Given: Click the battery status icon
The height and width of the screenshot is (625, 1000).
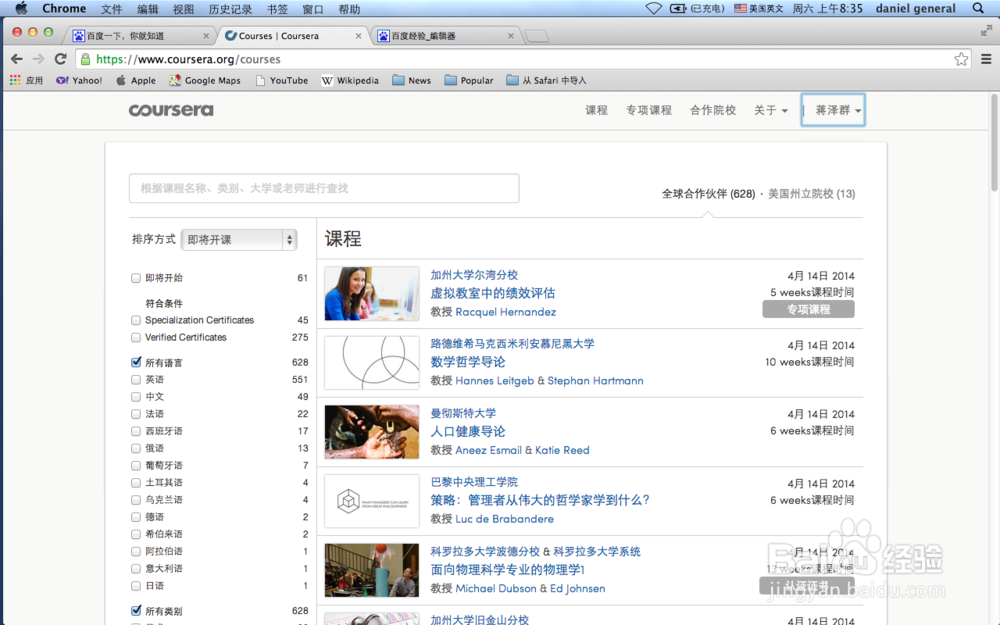Looking at the screenshot, I should pos(678,8).
